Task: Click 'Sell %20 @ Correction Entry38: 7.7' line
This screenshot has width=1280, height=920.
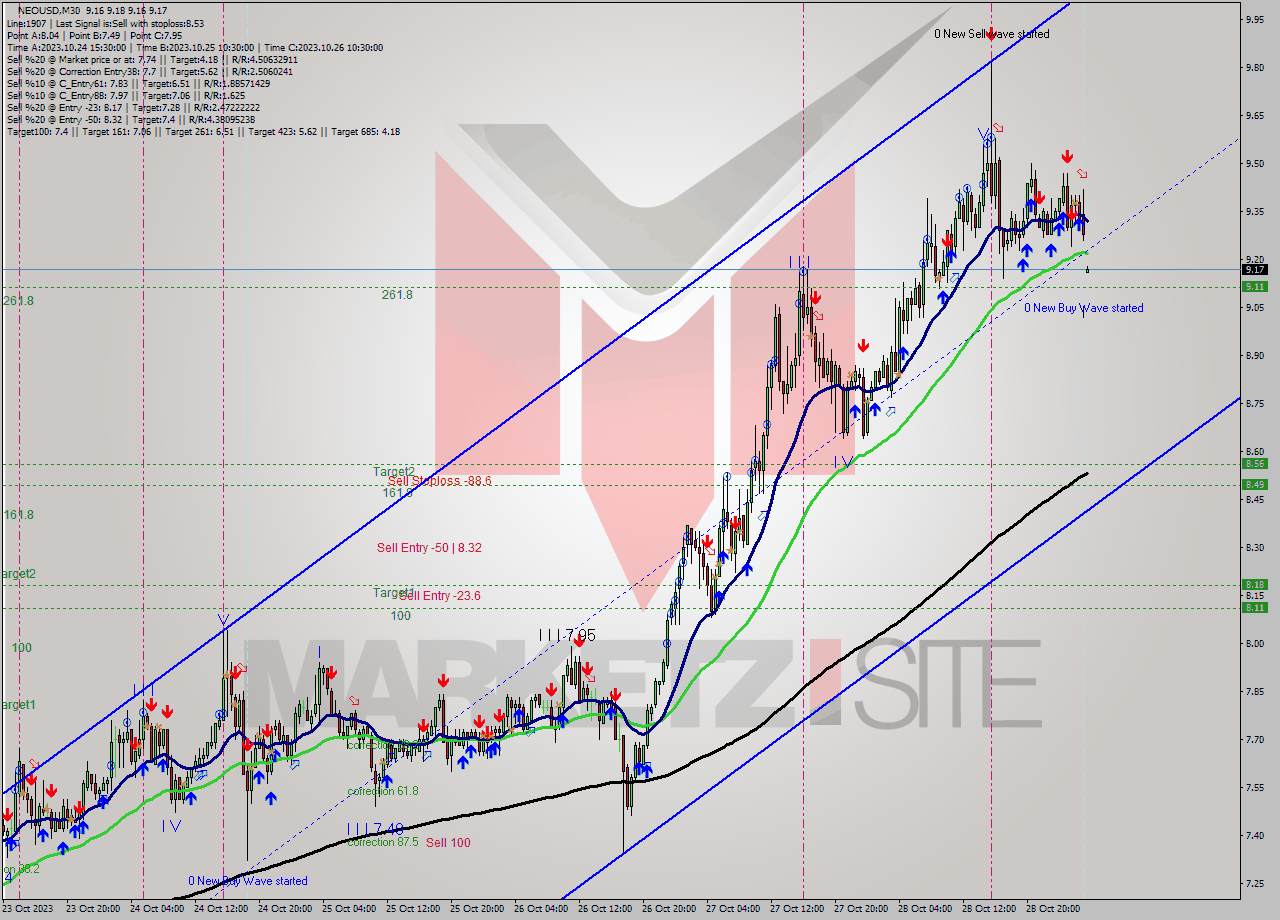Action: coord(149,71)
